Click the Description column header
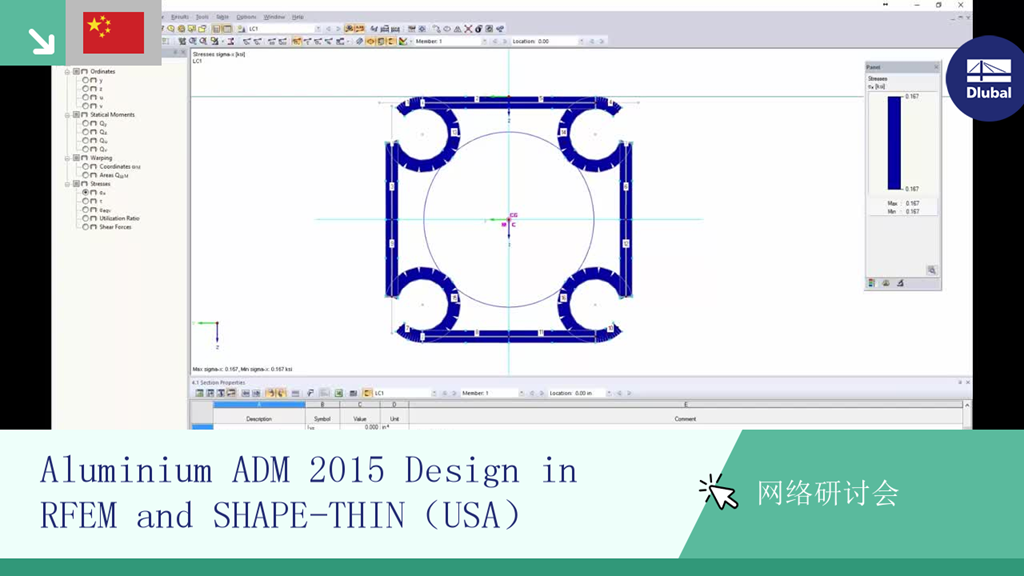The height and width of the screenshot is (576, 1024). (259, 419)
